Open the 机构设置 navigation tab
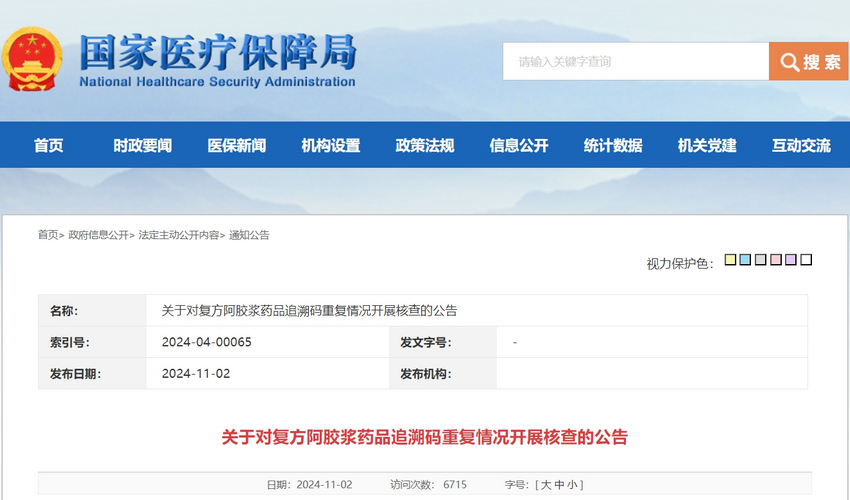The height and width of the screenshot is (500, 850). click(331, 145)
